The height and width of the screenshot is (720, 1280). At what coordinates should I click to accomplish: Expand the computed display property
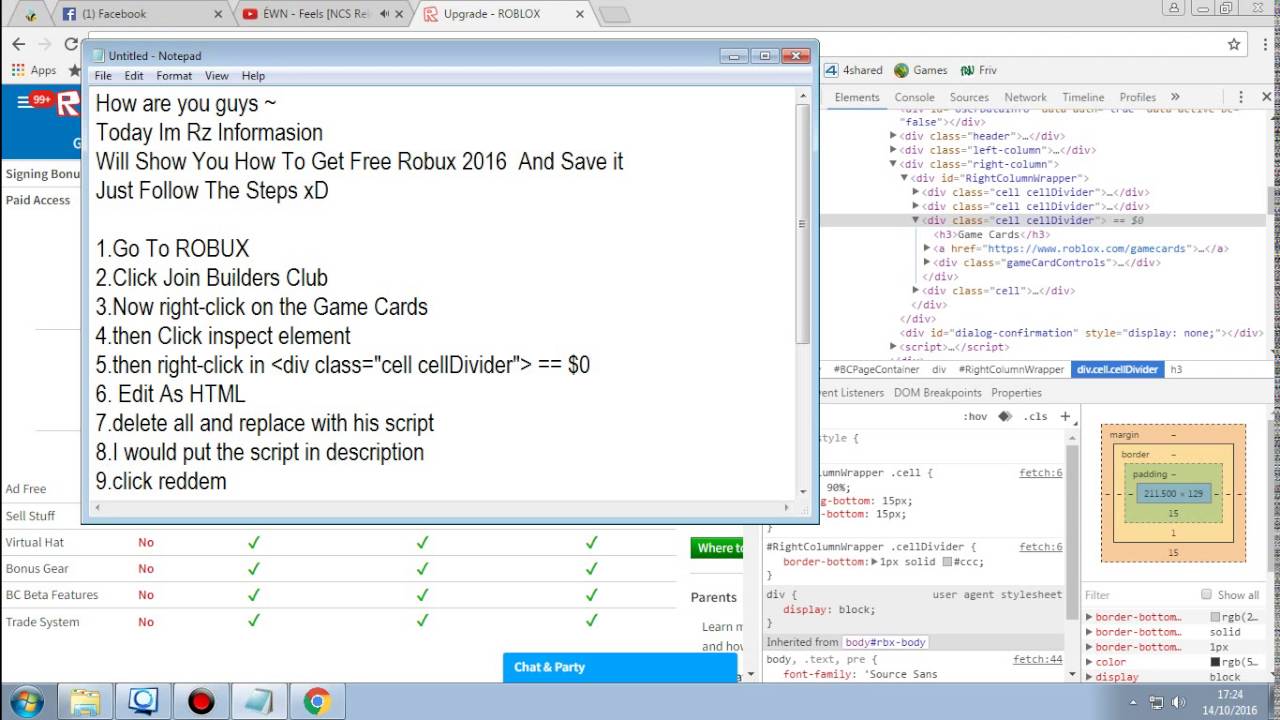pos(1089,677)
